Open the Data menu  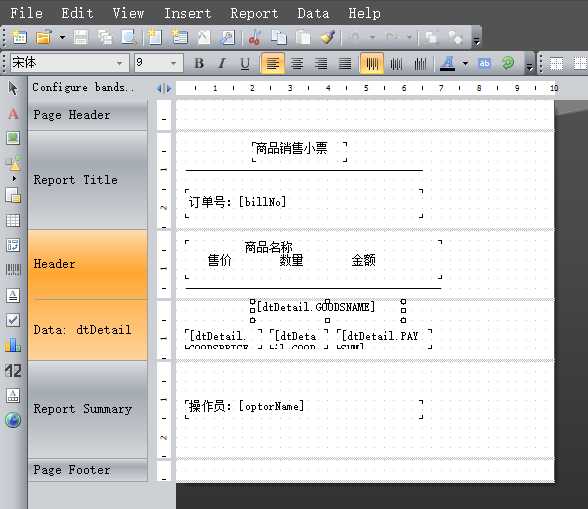[313, 13]
